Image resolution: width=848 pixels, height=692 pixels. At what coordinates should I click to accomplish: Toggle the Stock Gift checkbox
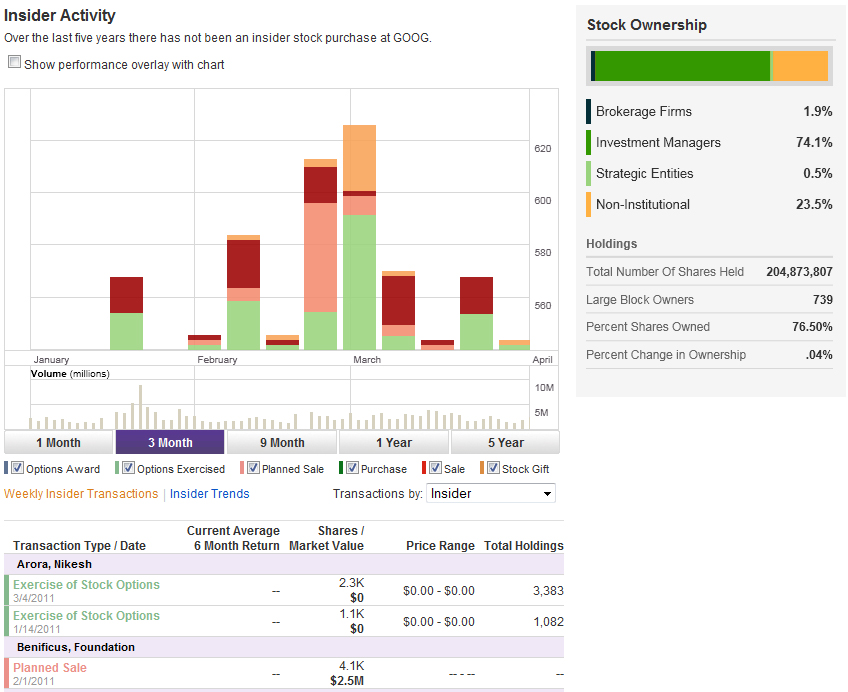point(493,468)
